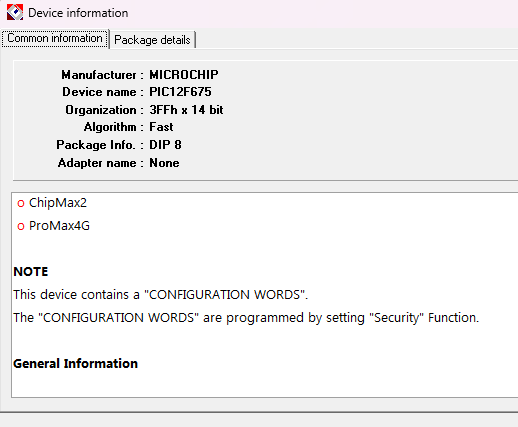Viewport: 518px width, 427px height.
Task: Switch to the Package details tab
Action: [x=152, y=40]
